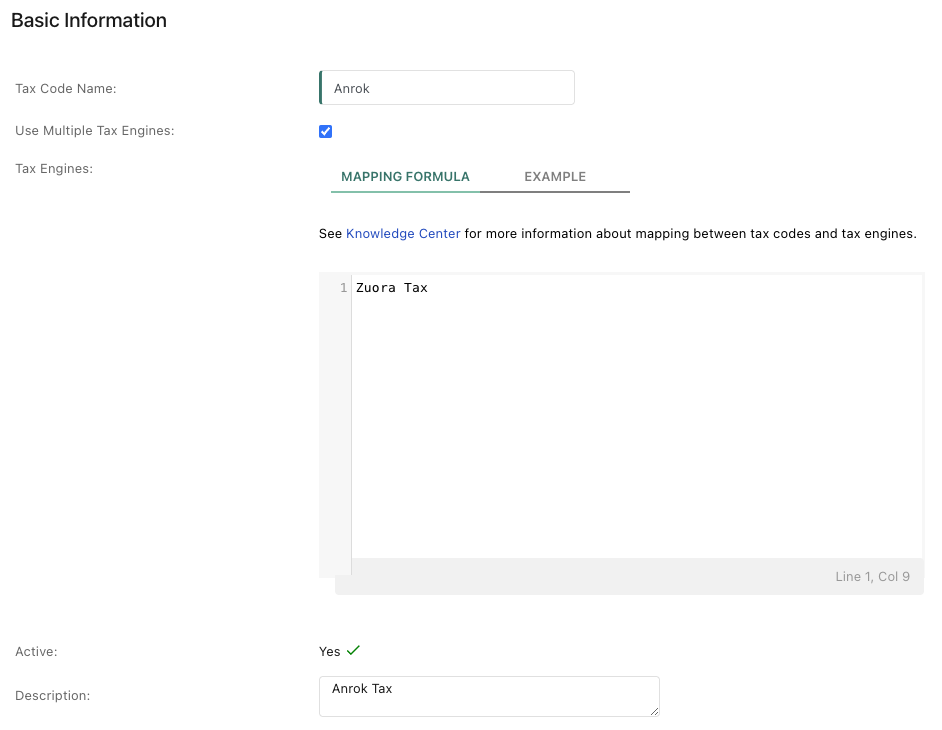Open the Example tab

coord(555,177)
